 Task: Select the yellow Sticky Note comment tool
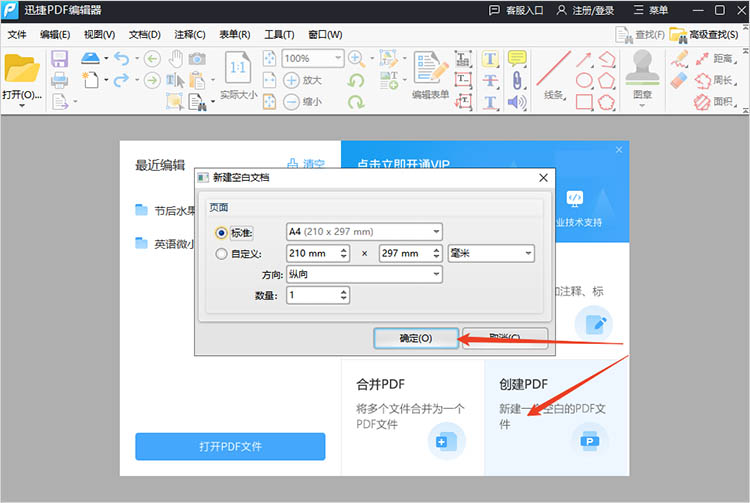[517, 59]
